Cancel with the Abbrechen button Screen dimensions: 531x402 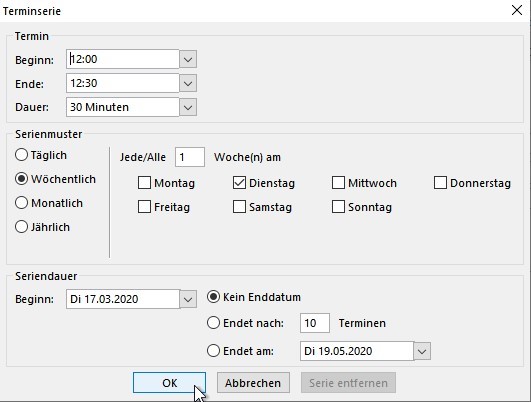coord(253,383)
